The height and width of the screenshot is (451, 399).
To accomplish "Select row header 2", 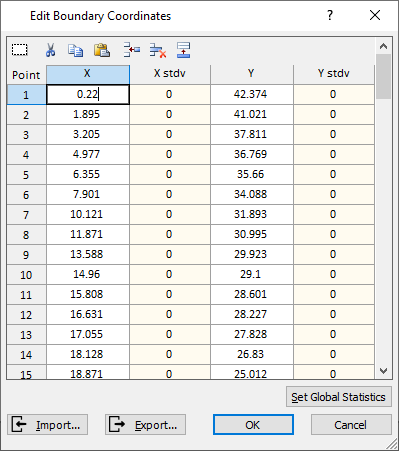I will 26,115.
